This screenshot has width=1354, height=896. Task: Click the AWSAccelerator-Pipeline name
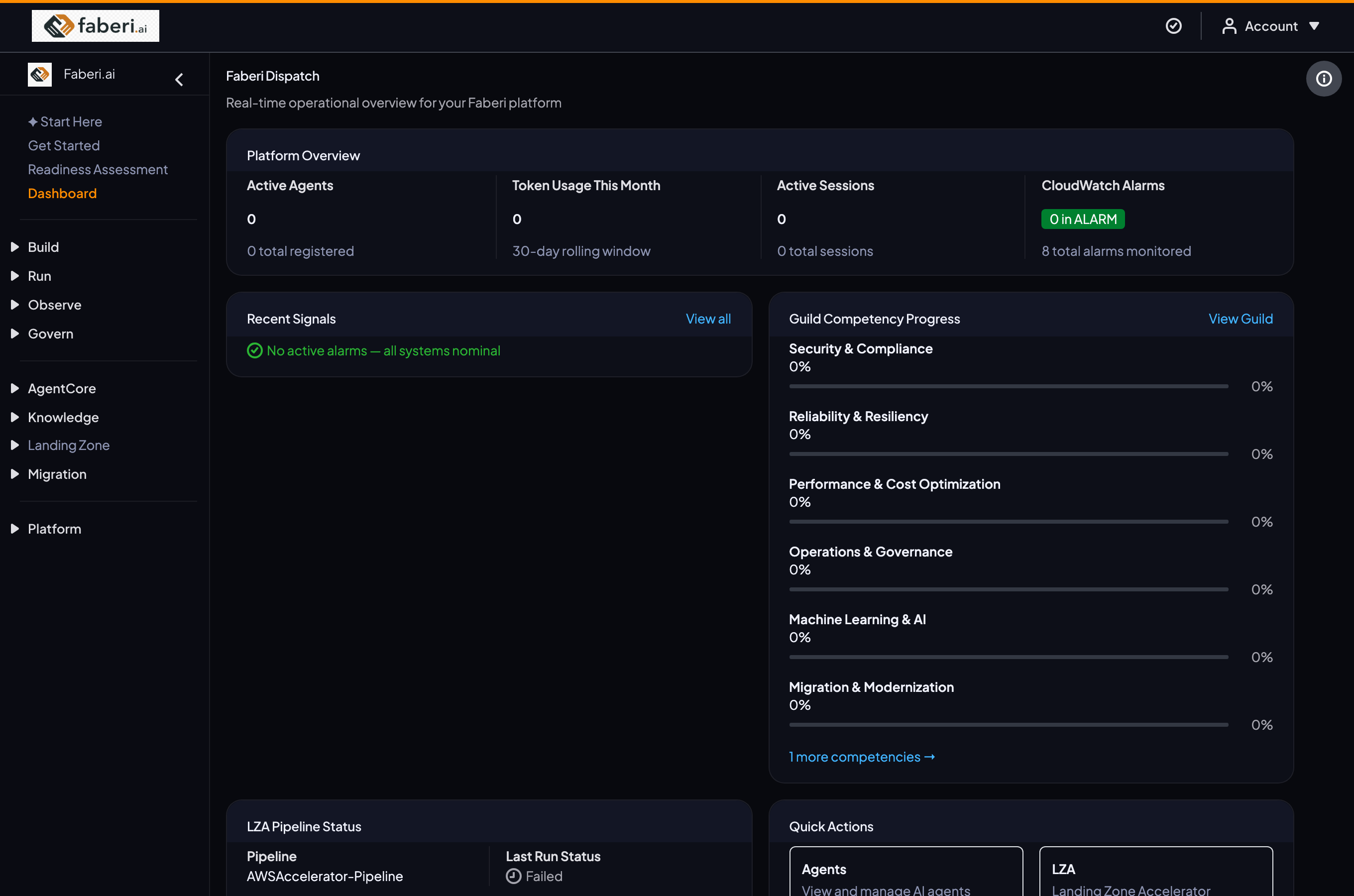(x=325, y=876)
